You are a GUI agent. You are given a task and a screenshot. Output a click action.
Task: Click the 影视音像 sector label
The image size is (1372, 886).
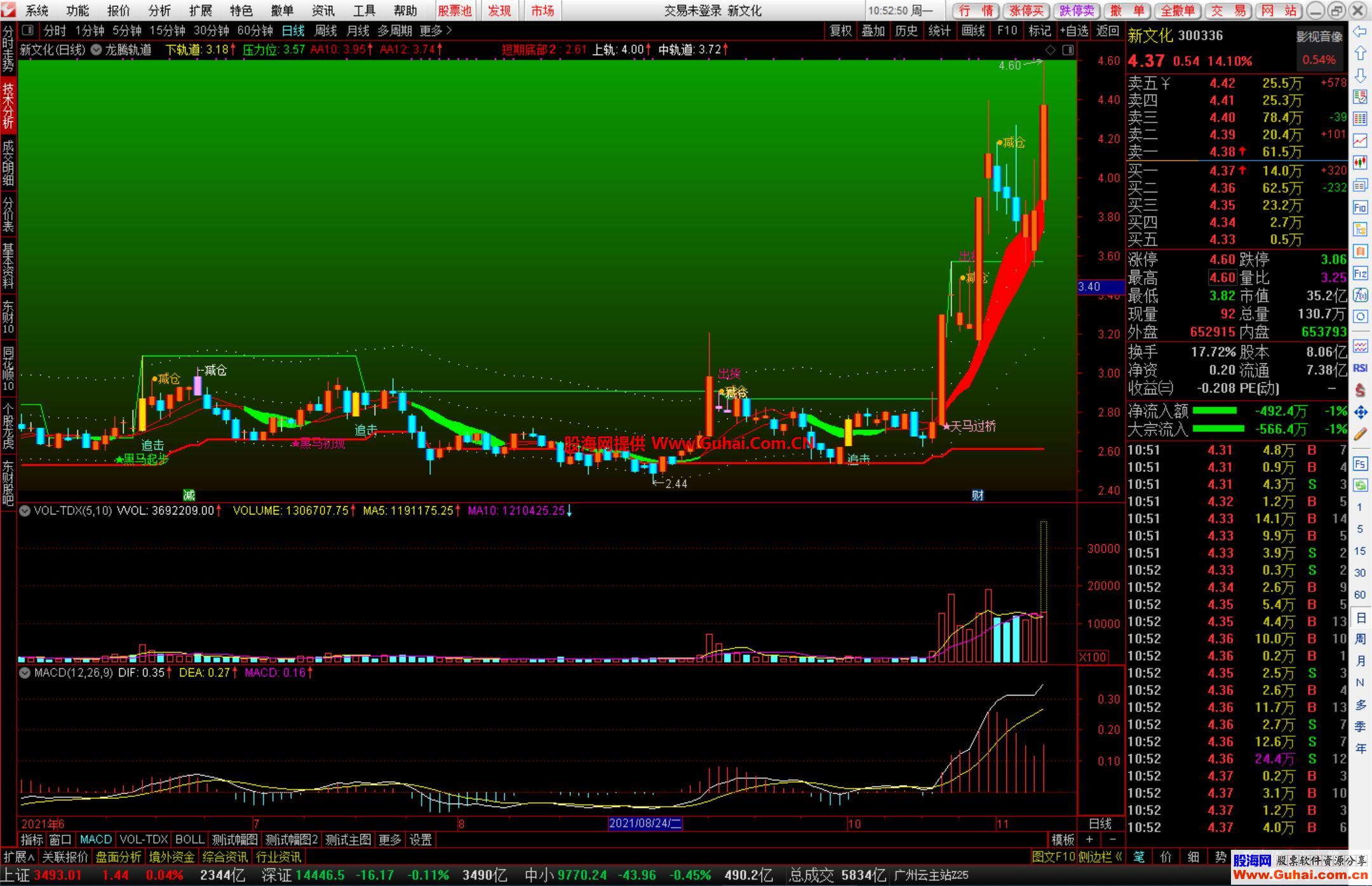point(1319,37)
